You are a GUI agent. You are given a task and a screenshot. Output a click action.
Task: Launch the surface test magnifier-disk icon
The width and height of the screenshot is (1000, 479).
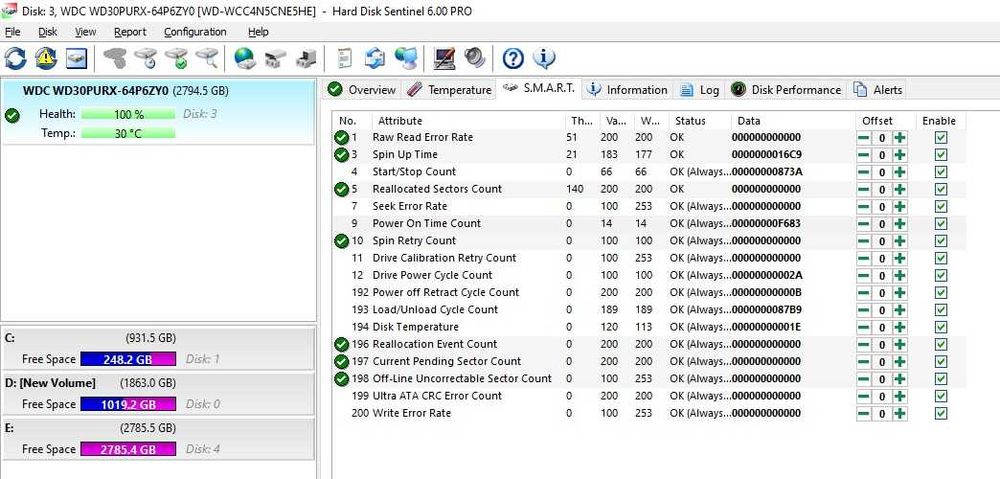[x=207, y=58]
